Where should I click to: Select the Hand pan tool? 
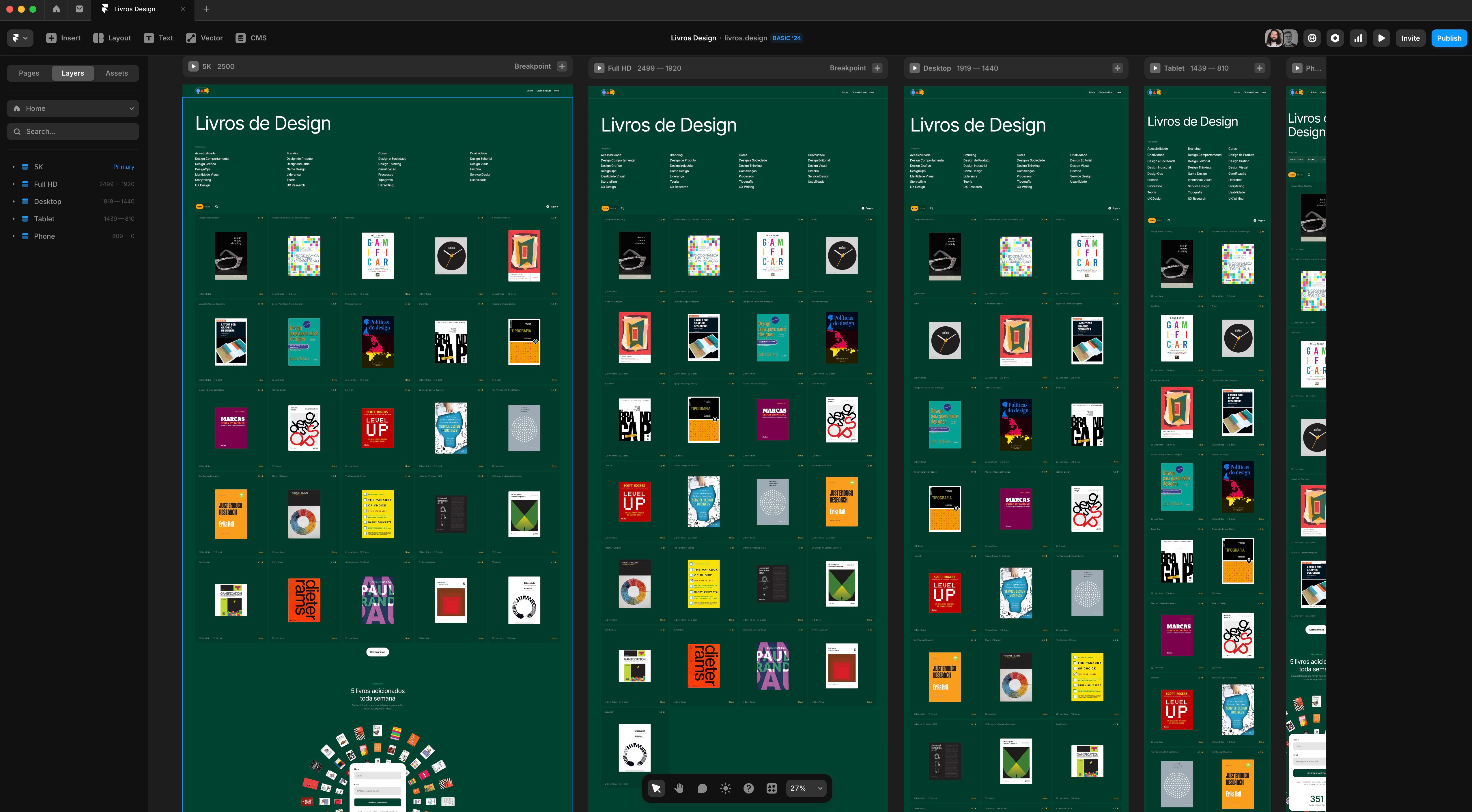[679, 788]
